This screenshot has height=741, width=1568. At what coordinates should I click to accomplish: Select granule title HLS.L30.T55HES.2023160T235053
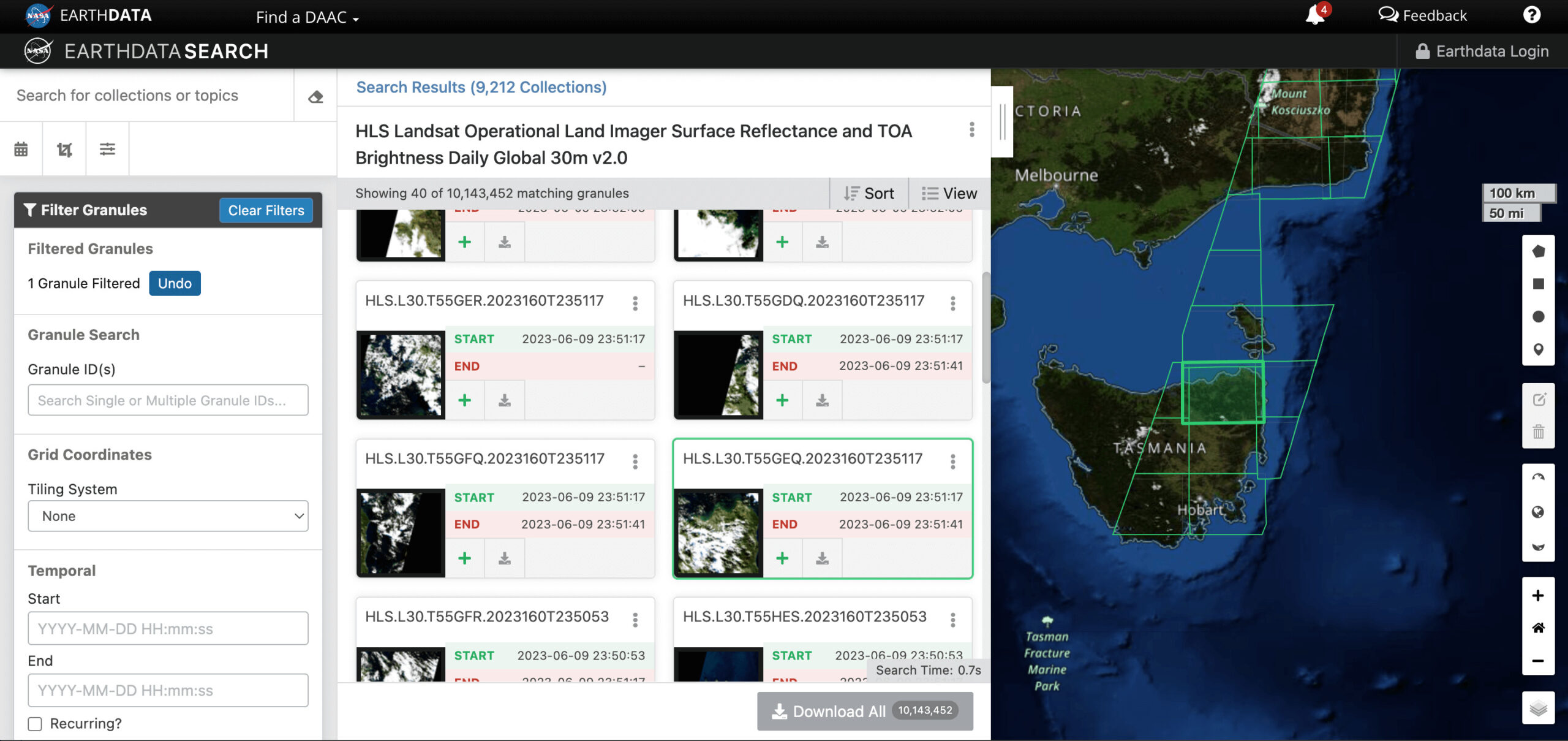tap(804, 617)
